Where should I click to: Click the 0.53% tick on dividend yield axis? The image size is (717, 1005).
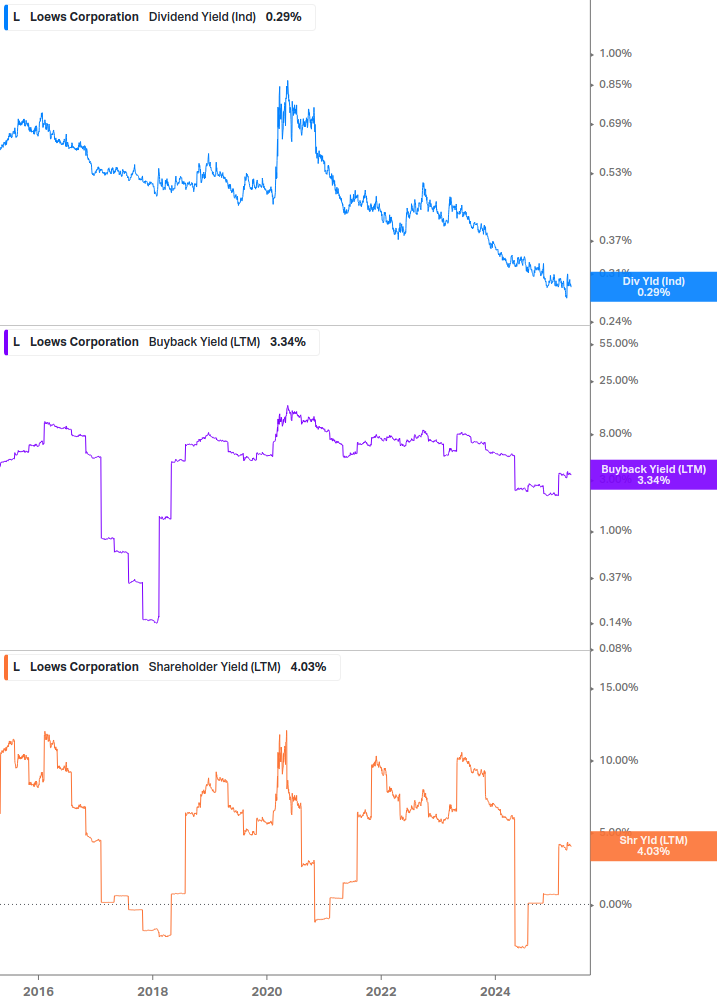click(x=615, y=172)
